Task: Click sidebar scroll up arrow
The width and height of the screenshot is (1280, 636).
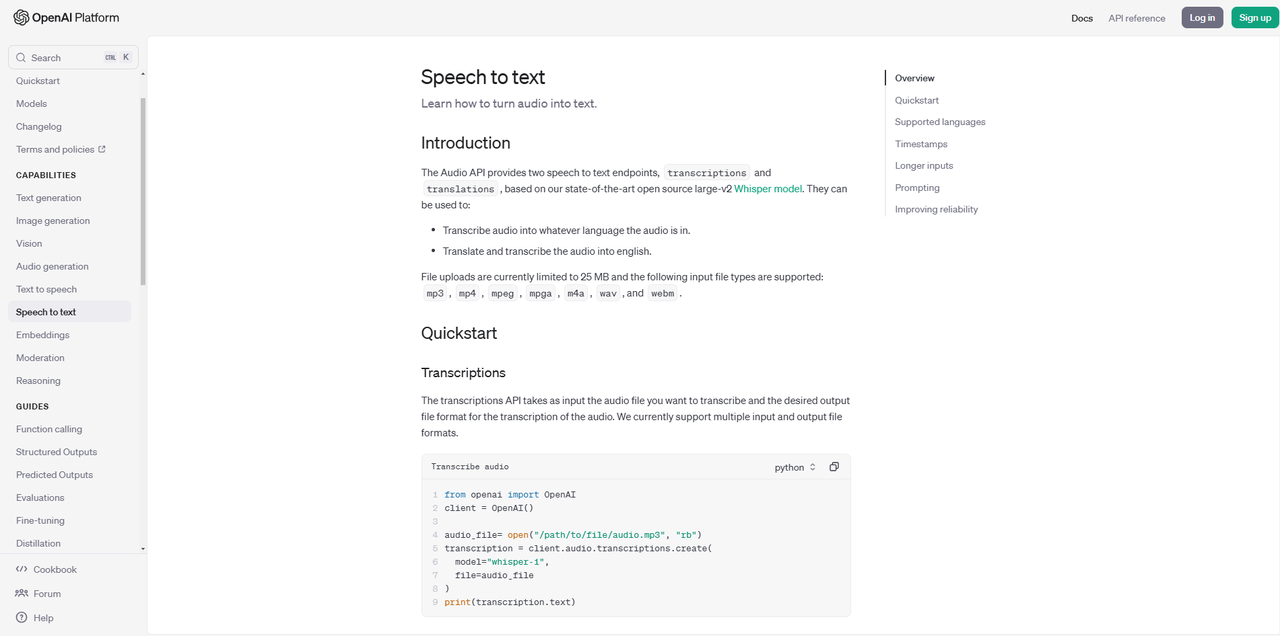Action: pos(143,75)
